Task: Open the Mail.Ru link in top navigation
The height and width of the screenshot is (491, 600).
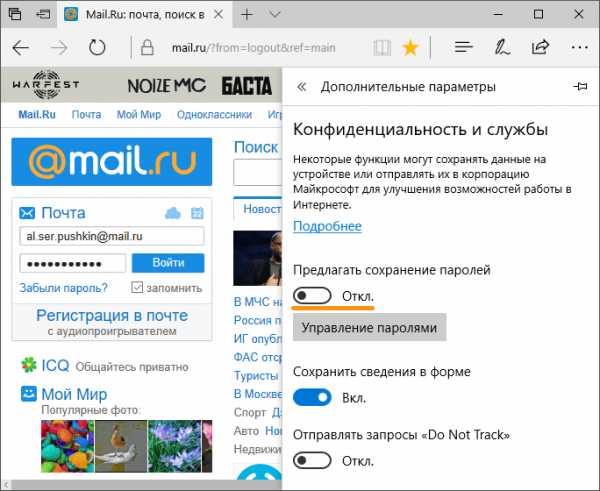Action: tap(37, 115)
